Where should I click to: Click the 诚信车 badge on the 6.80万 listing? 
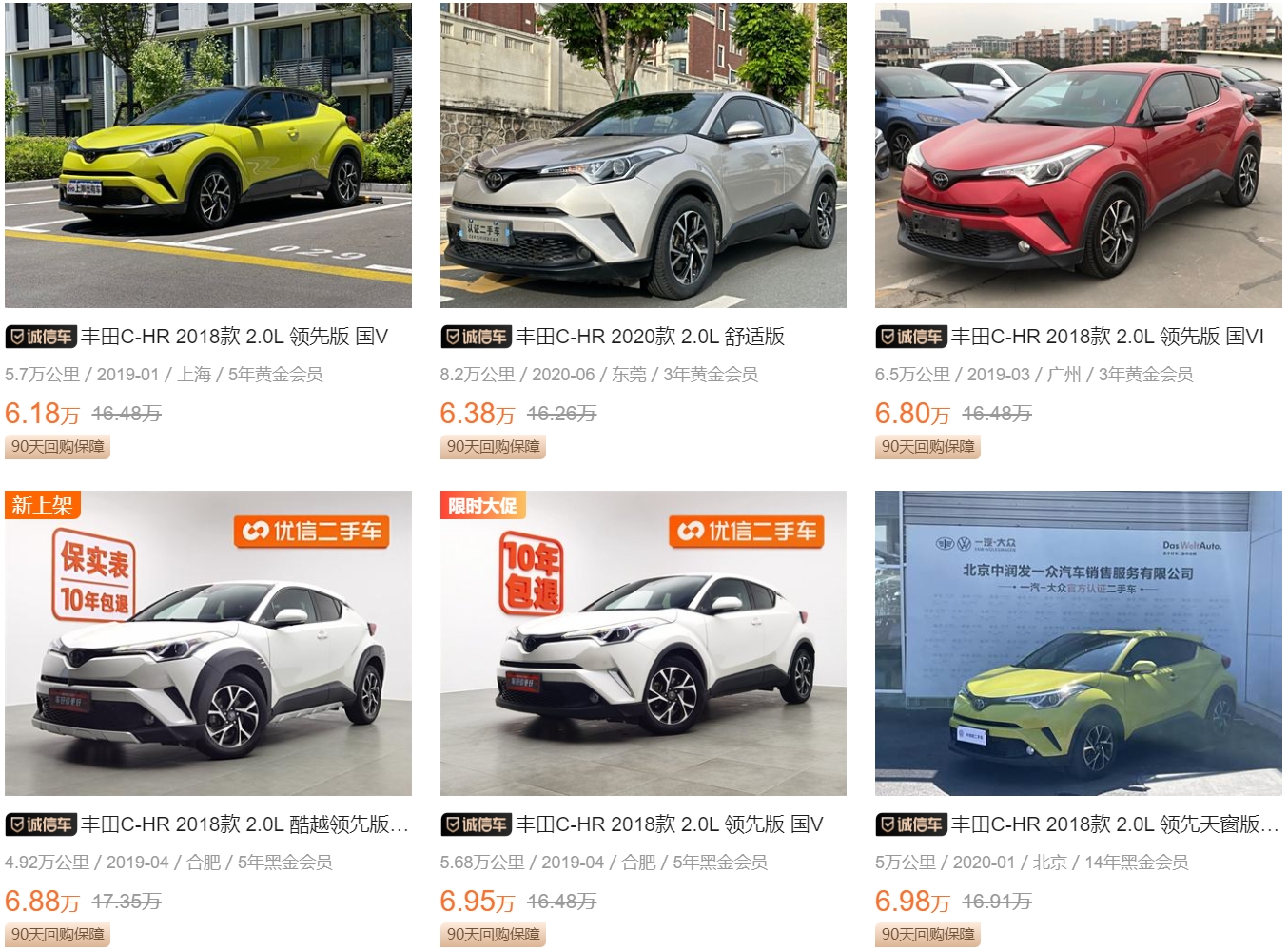click(x=911, y=337)
